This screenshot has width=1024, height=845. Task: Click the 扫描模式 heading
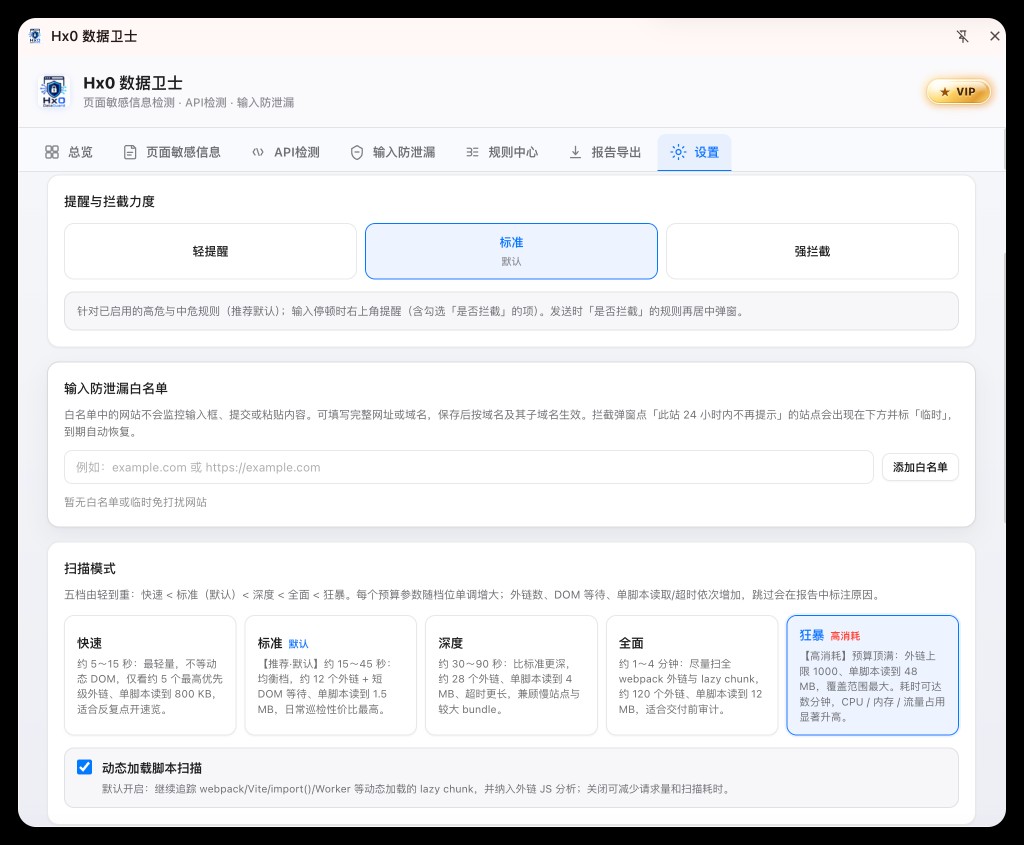coord(89,569)
